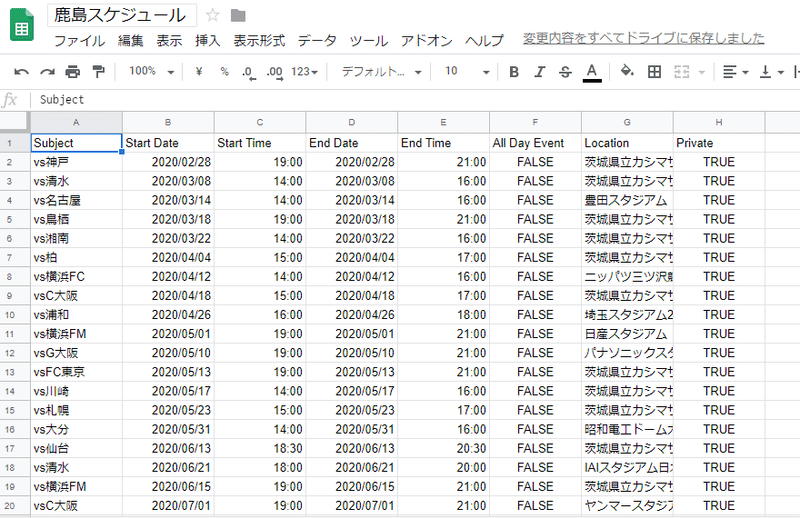Redo the last action
Image resolution: width=800 pixels, height=518 pixels.
tap(47, 72)
